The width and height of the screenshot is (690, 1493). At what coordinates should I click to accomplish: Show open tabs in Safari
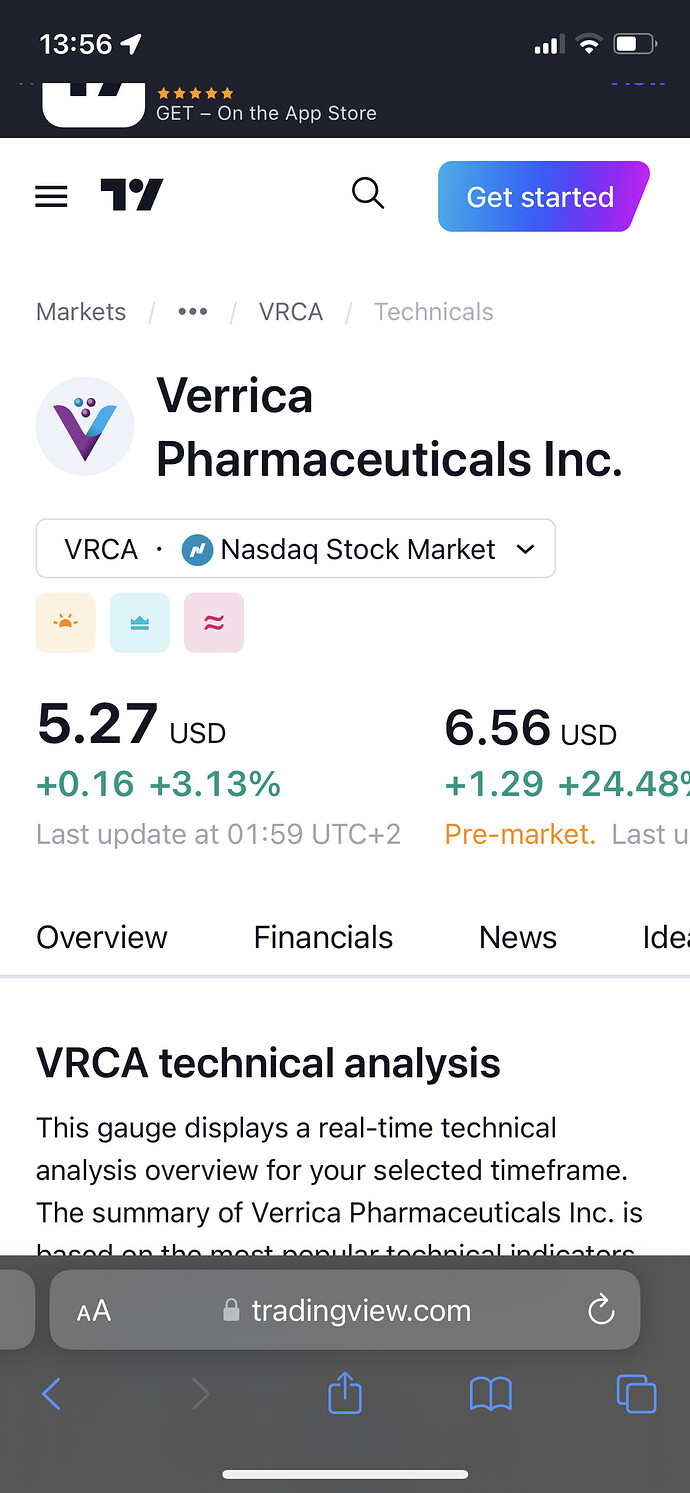pos(636,1393)
